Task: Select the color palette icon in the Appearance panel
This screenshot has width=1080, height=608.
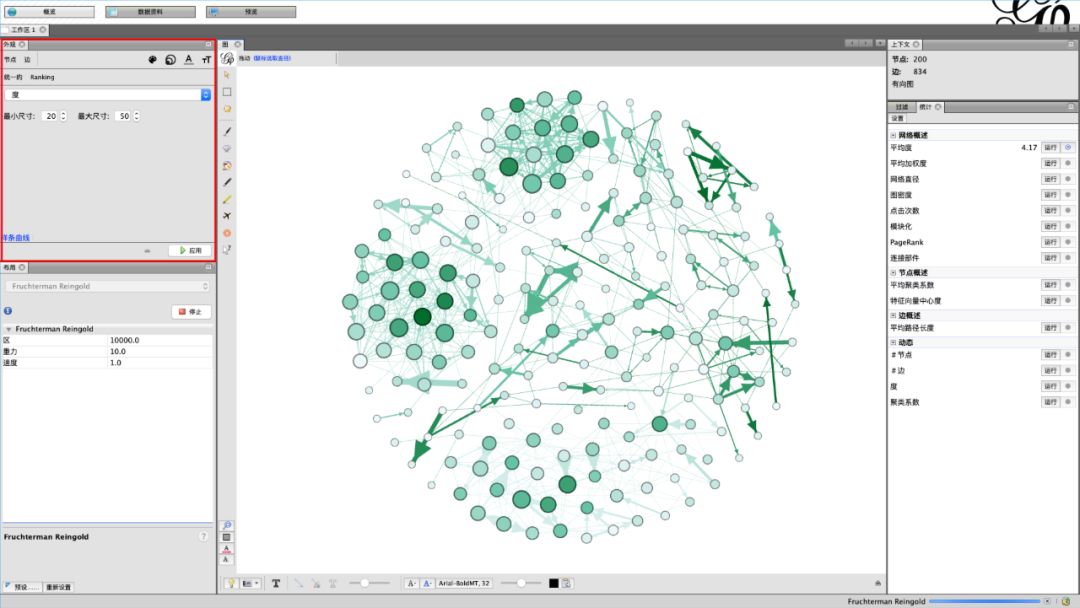Action: [x=152, y=60]
